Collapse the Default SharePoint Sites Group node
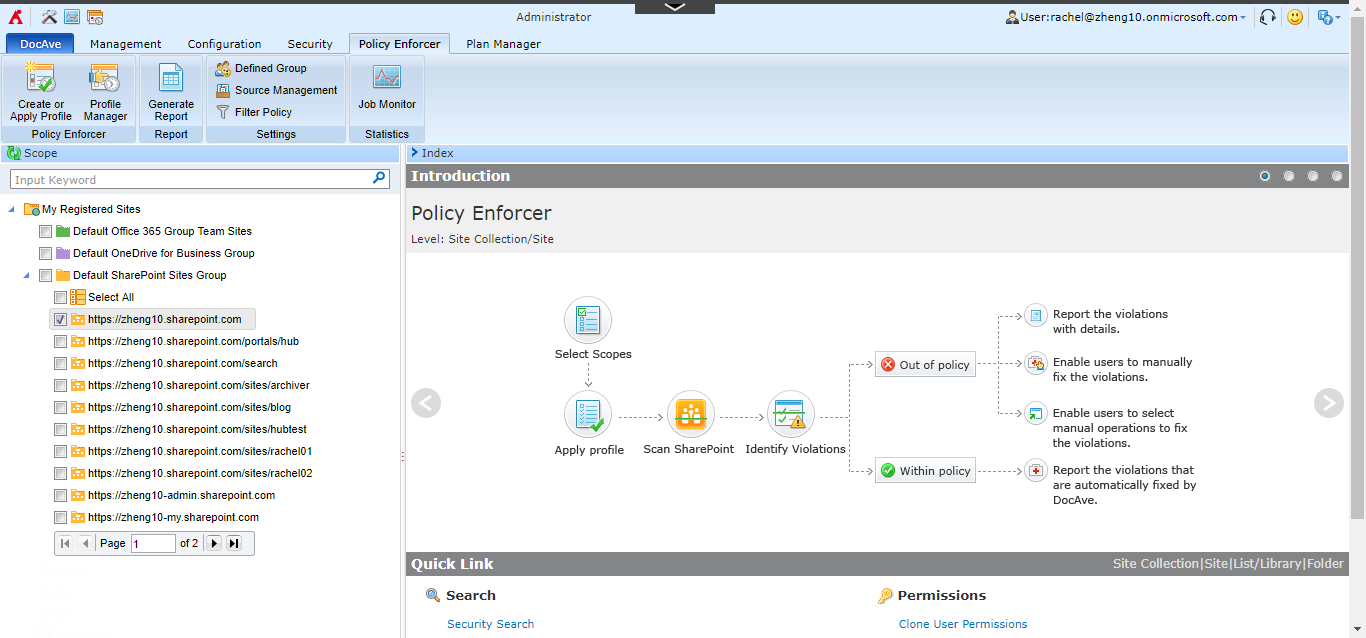Viewport: 1366px width, 638px height. point(28,275)
